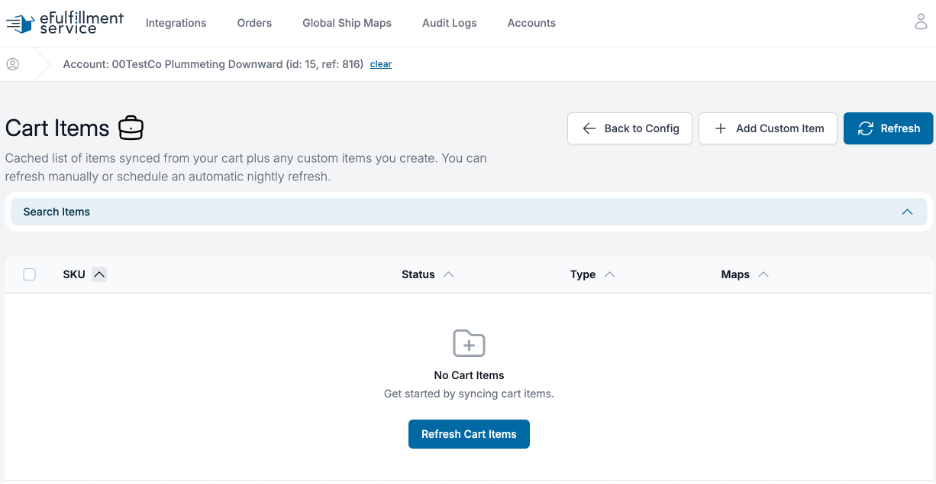Click the circular arrows refresh icon

pos(865,128)
